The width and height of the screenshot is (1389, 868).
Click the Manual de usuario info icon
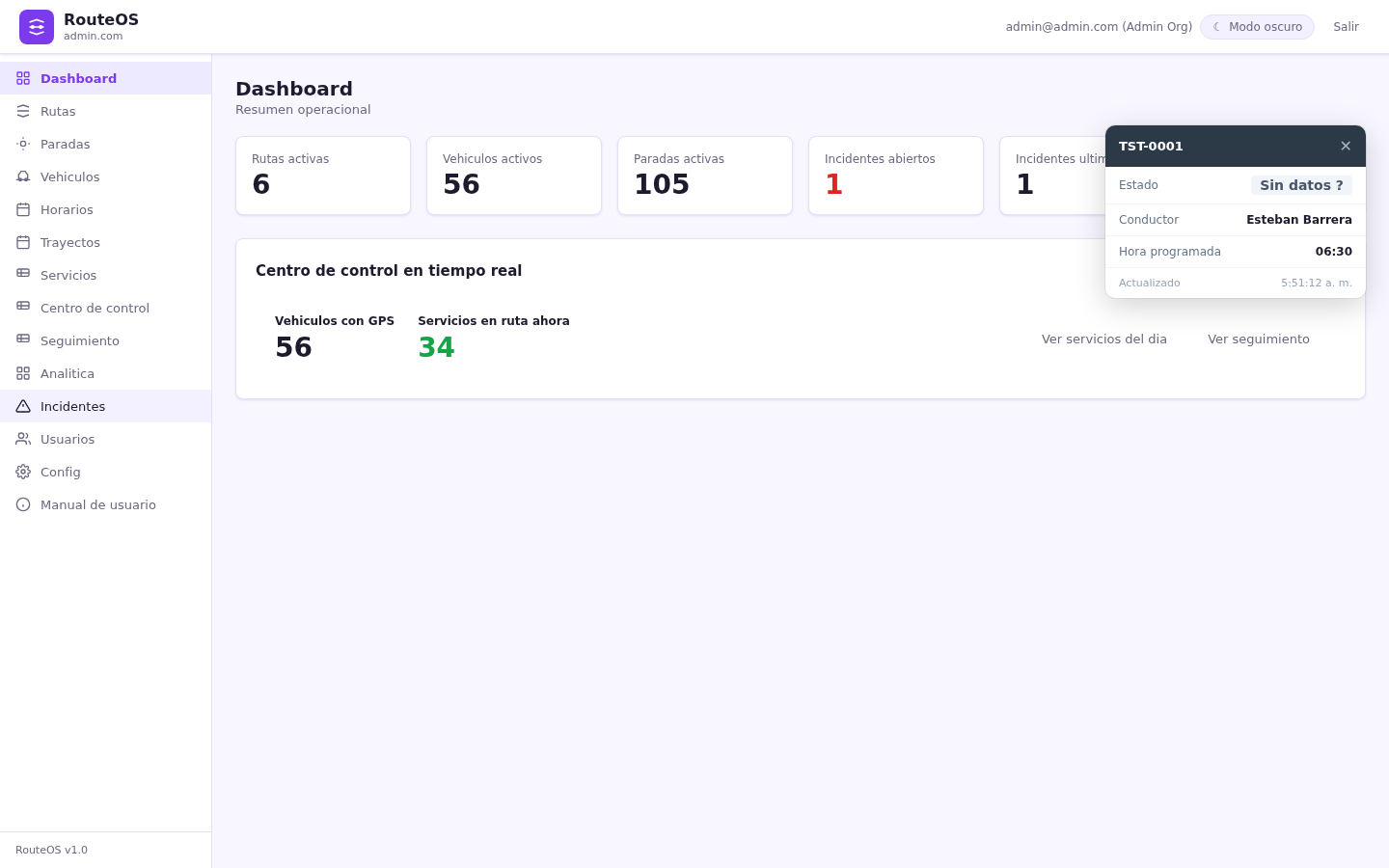[x=23, y=504]
